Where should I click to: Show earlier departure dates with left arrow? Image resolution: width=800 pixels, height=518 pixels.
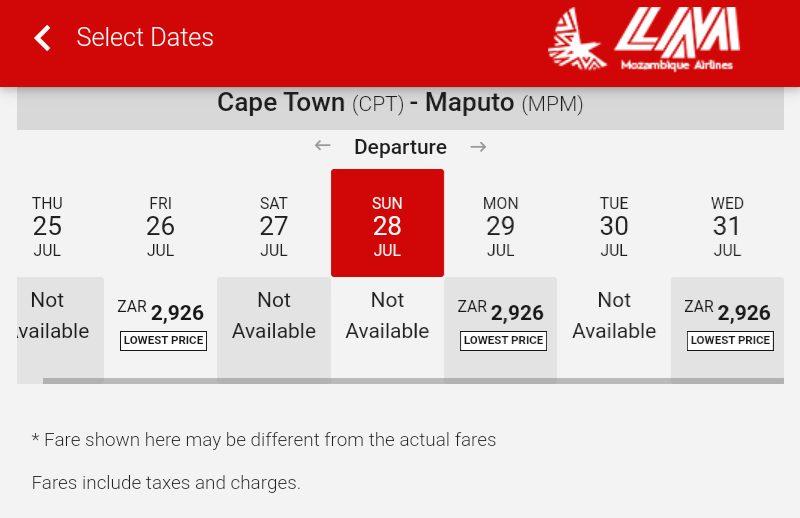point(322,146)
